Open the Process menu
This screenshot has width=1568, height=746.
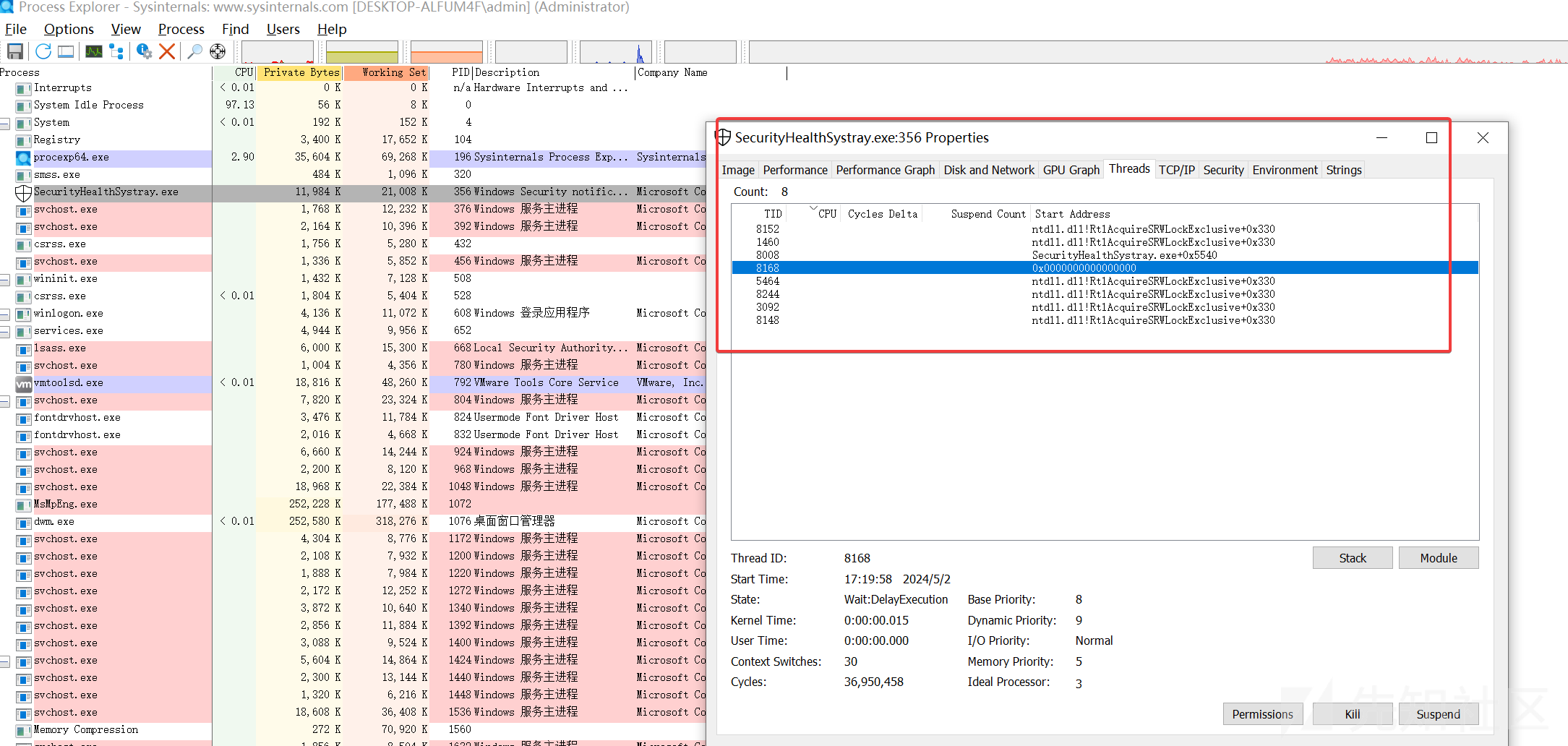181,29
